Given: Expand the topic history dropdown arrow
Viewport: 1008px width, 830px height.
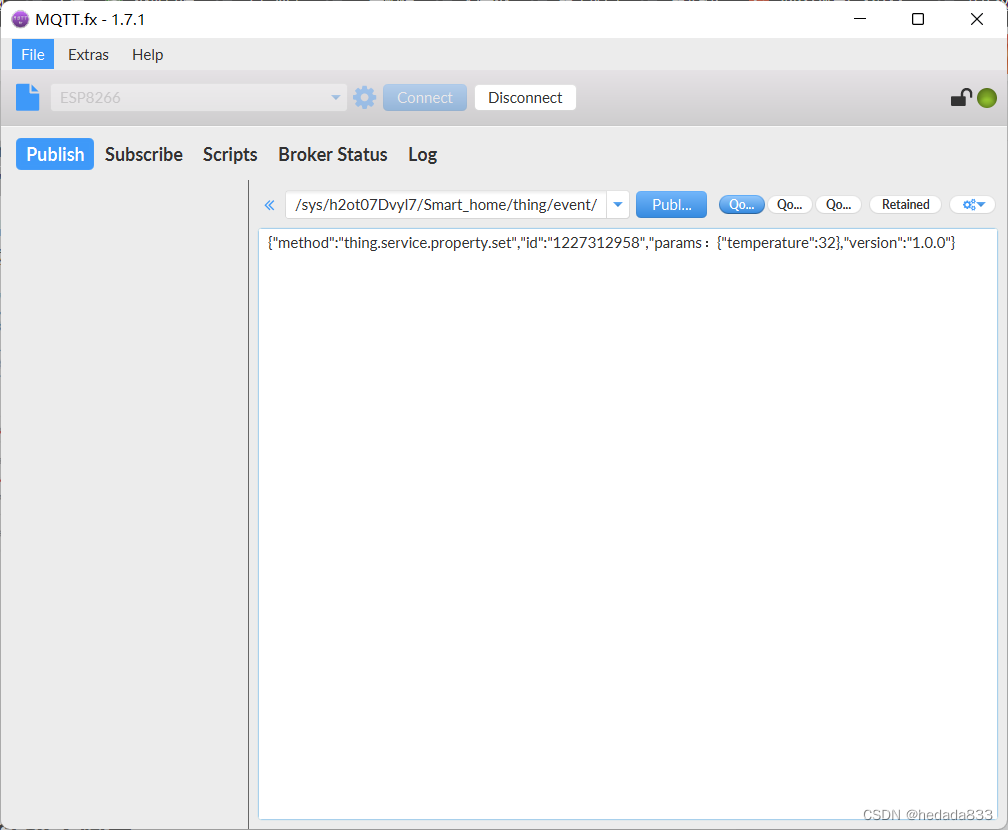Looking at the screenshot, I should click(x=618, y=205).
